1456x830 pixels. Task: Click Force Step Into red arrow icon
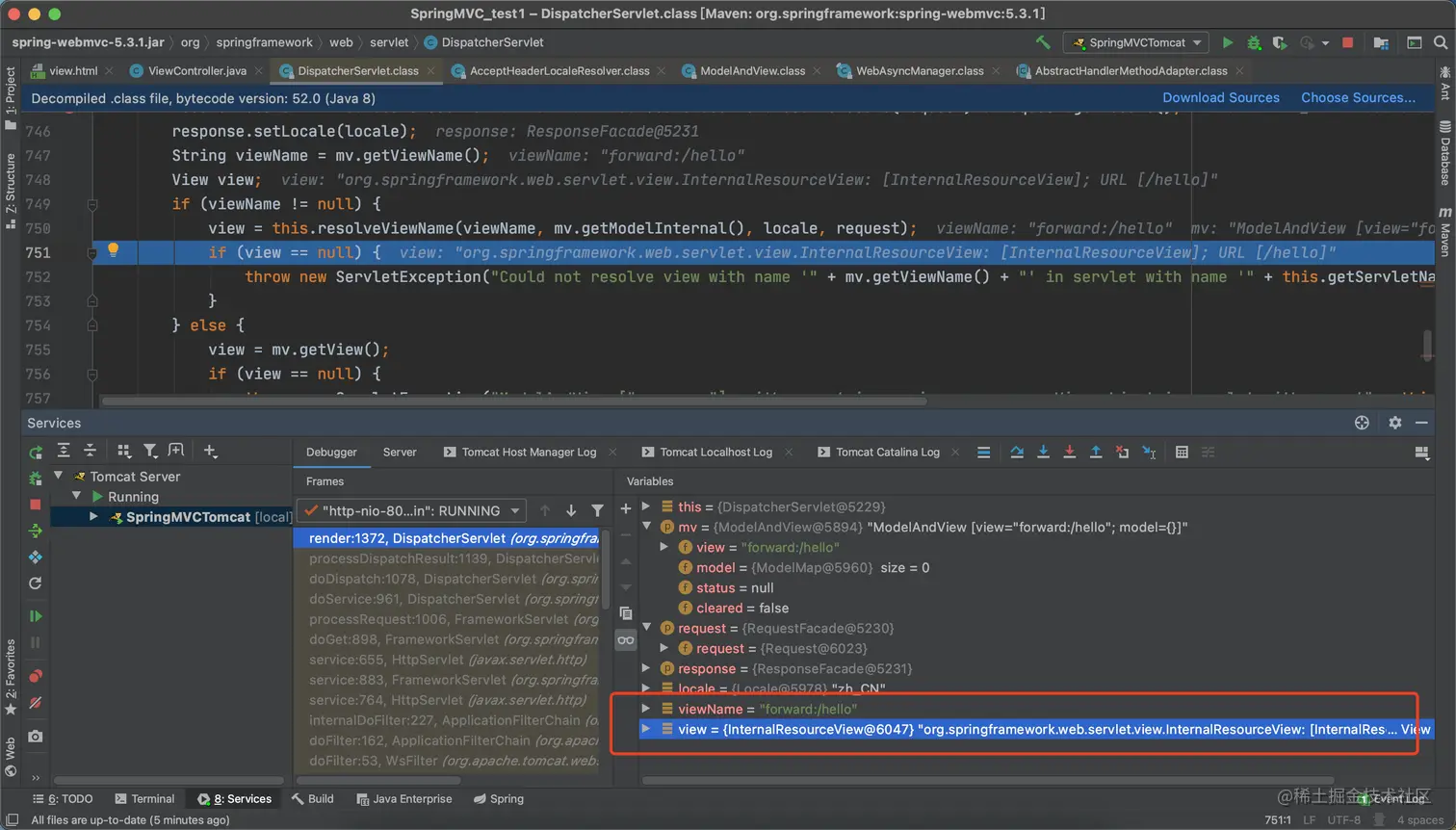[1069, 452]
